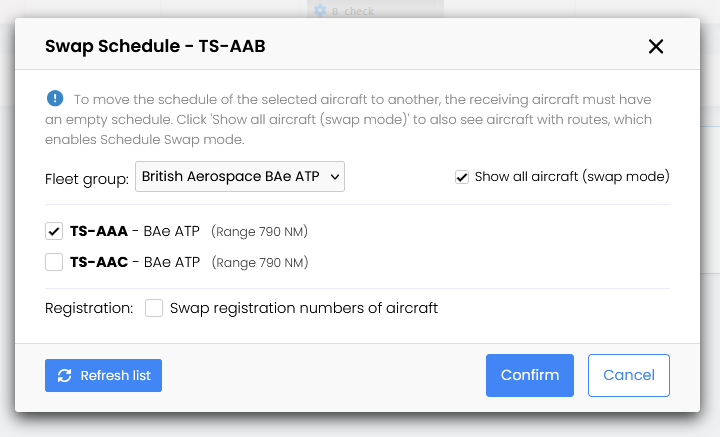
Task: Enable Swap registration numbers of aircraft
Action: click(154, 308)
